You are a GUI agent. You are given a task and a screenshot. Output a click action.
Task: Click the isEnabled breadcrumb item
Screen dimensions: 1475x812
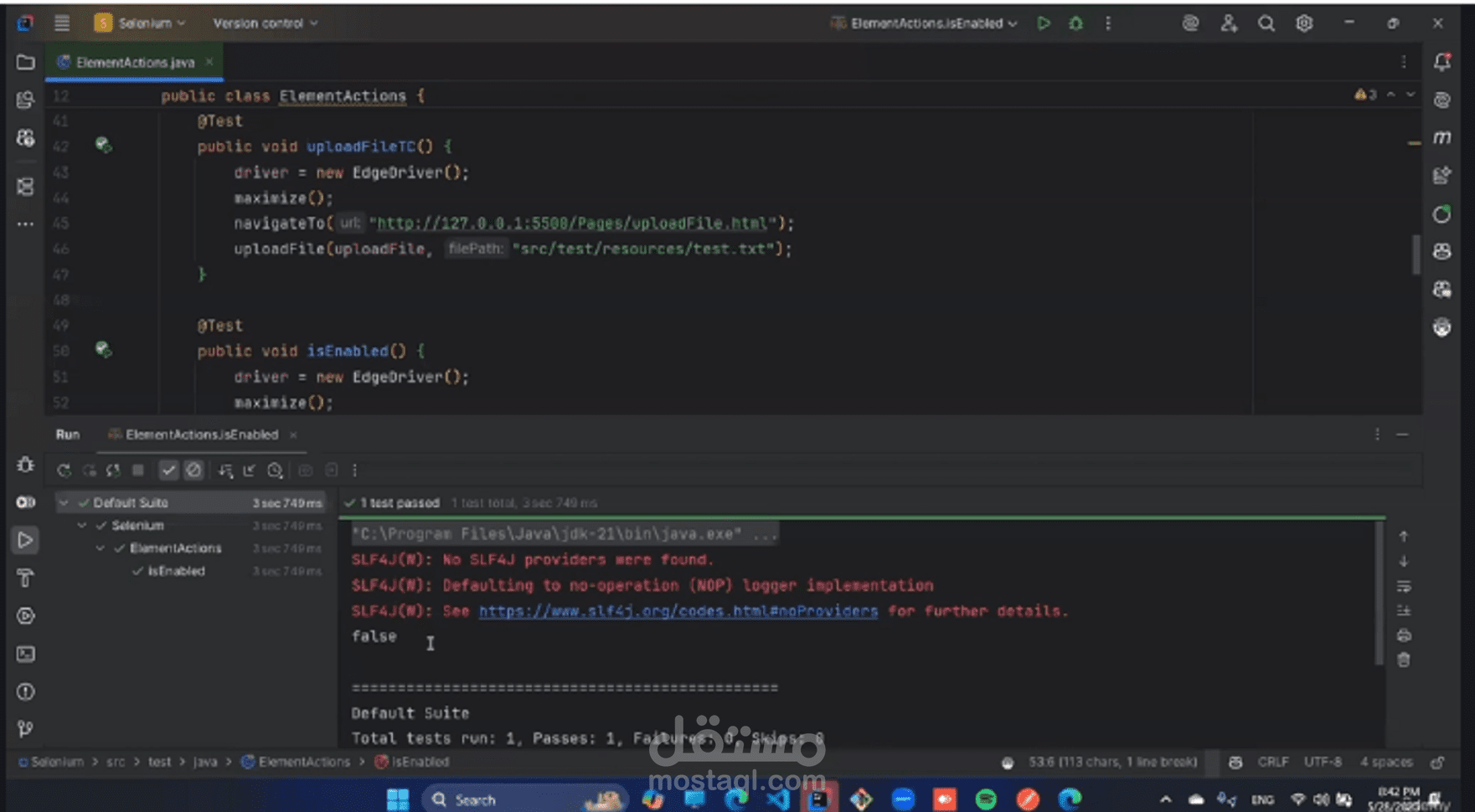tap(412, 762)
